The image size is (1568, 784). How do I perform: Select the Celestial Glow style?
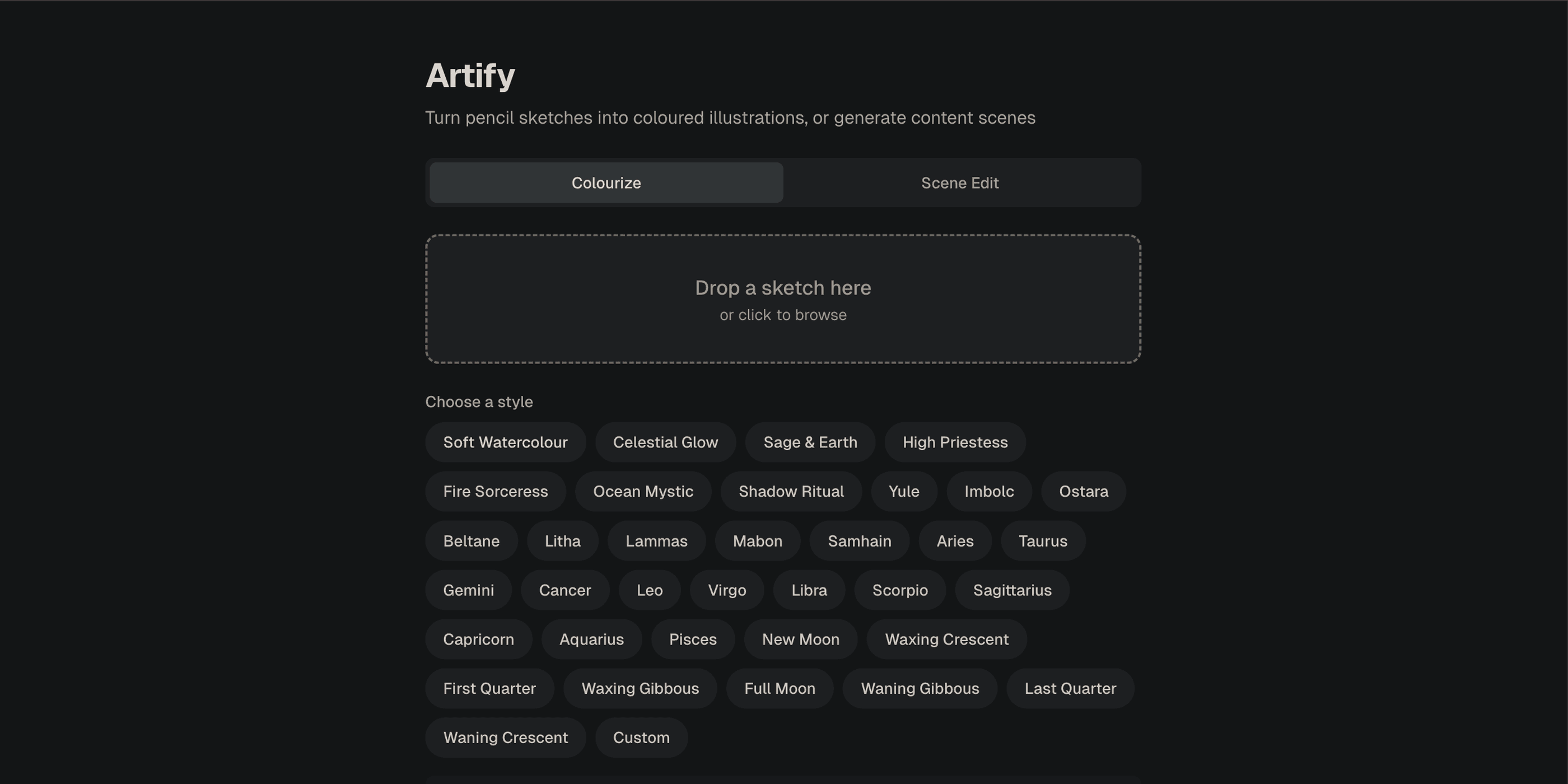coord(665,442)
